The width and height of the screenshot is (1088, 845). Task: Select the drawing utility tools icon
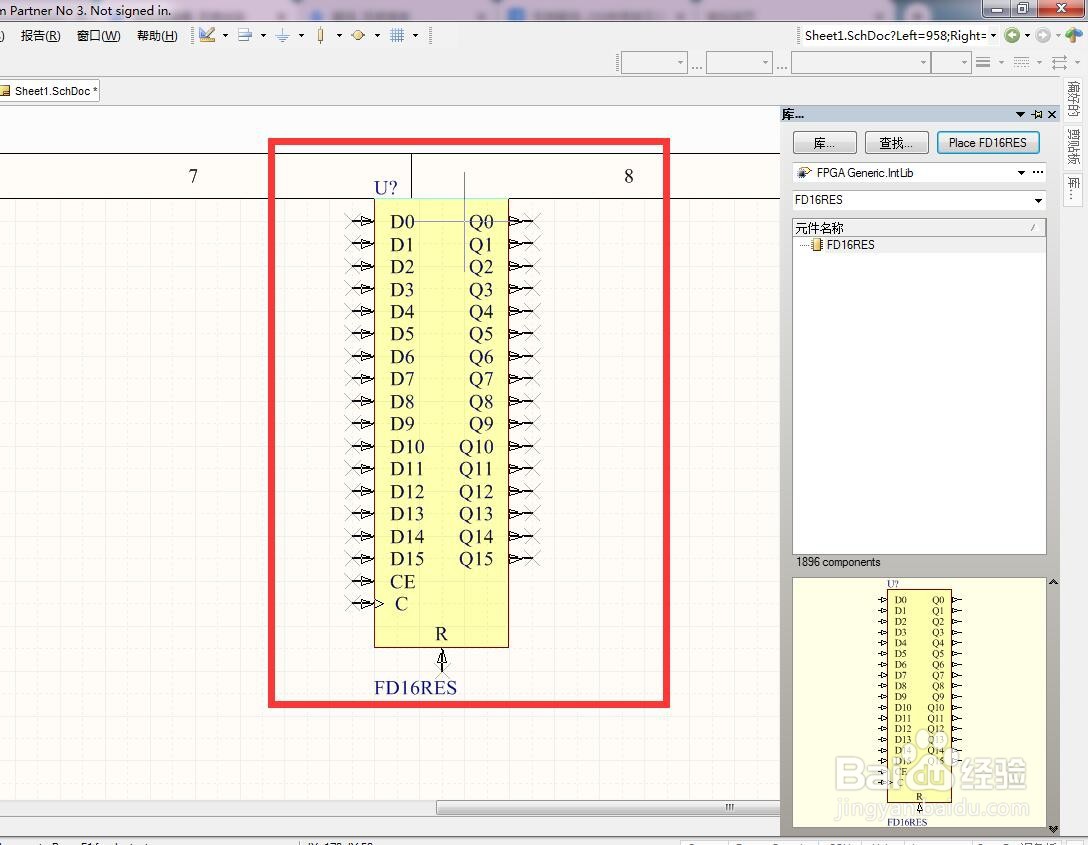(207, 35)
